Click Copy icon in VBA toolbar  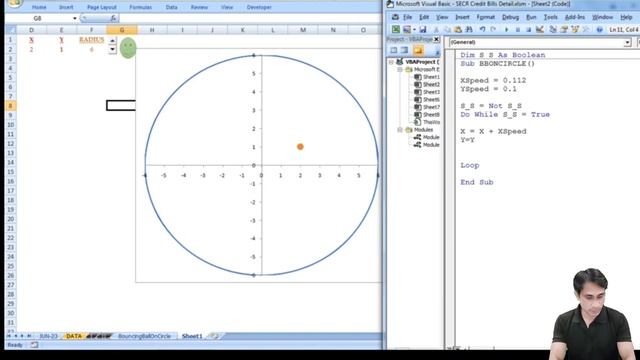(447, 30)
